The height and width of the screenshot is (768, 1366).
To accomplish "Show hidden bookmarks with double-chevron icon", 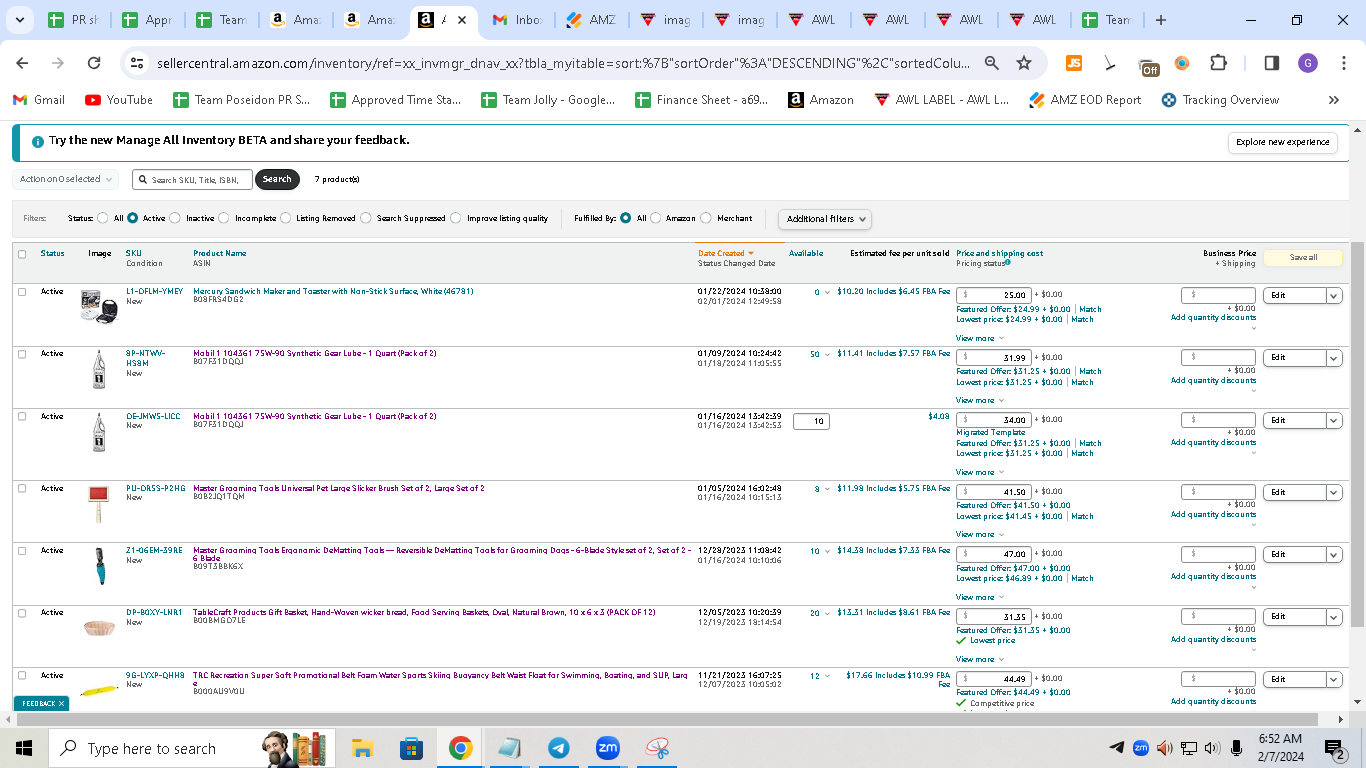I will [1333, 100].
